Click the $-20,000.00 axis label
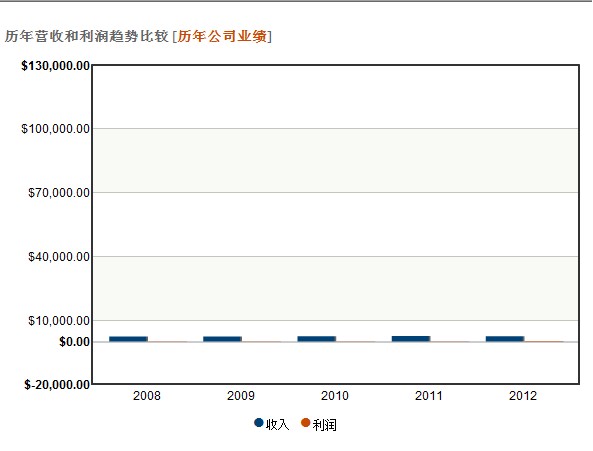 [57, 385]
